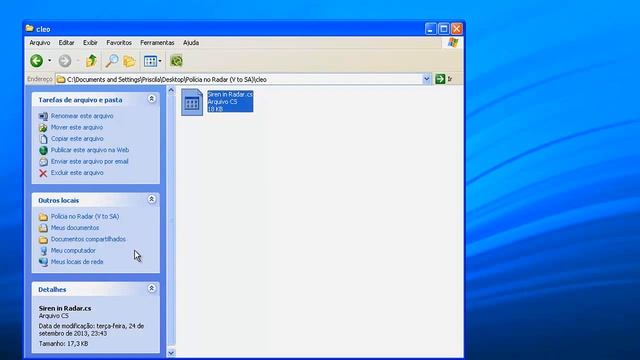The width and height of the screenshot is (640, 360).
Task: Click the Policia no Radar folder icon
Action: [x=43, y=217]
